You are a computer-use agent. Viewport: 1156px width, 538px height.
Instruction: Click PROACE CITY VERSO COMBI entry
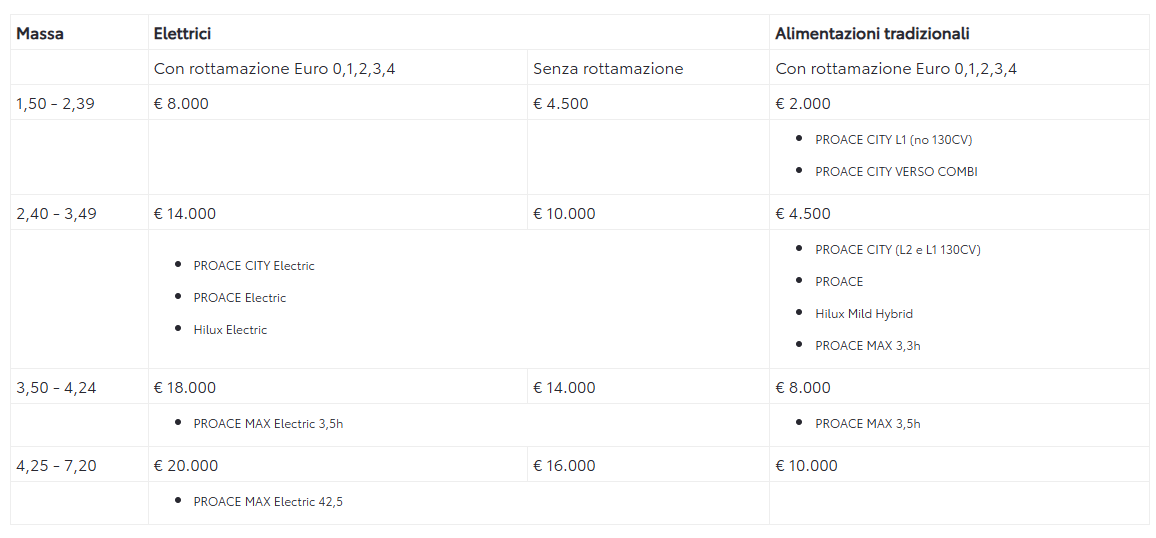(x=896, y=171)
